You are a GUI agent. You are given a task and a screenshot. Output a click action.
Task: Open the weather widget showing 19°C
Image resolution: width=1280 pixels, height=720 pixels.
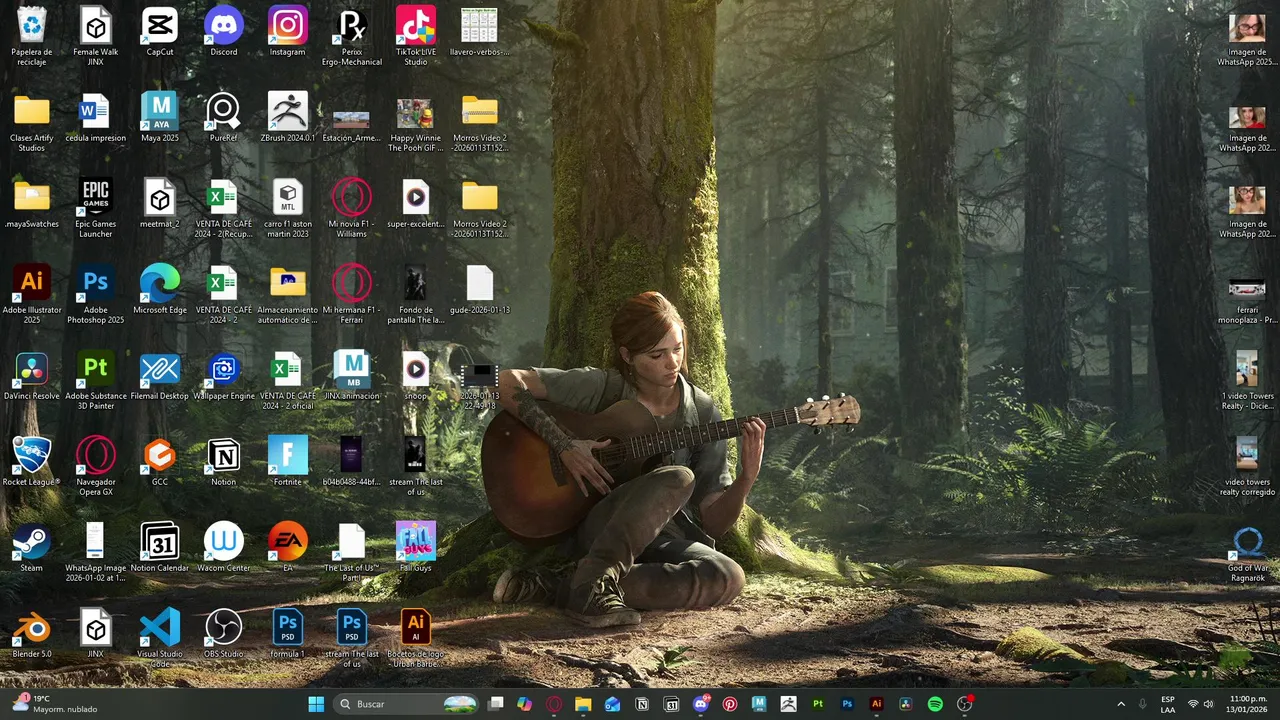tap(55, 704)
